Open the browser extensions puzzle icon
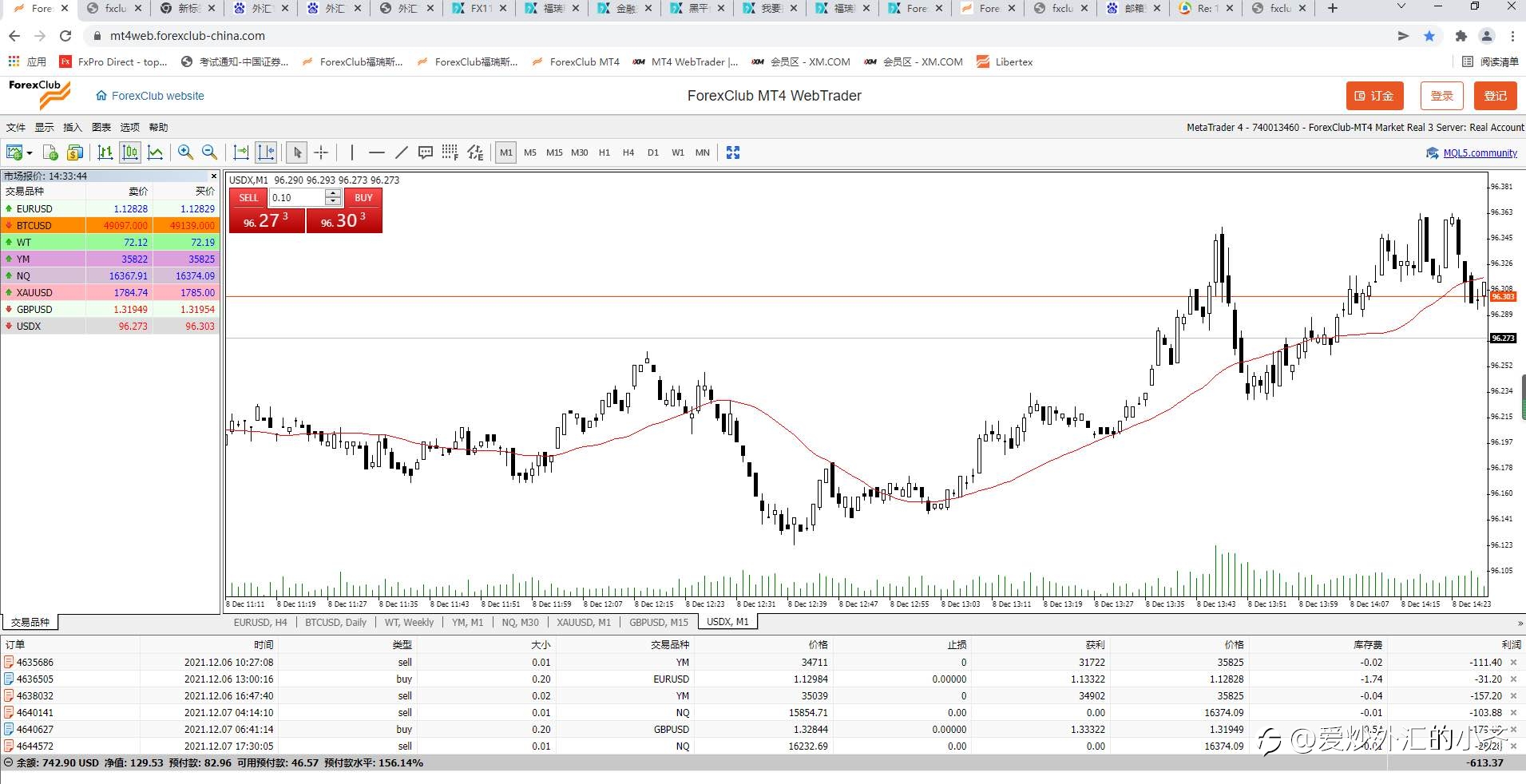The width and height of the screenshot is (1526, 784). tap(1461, 36)
